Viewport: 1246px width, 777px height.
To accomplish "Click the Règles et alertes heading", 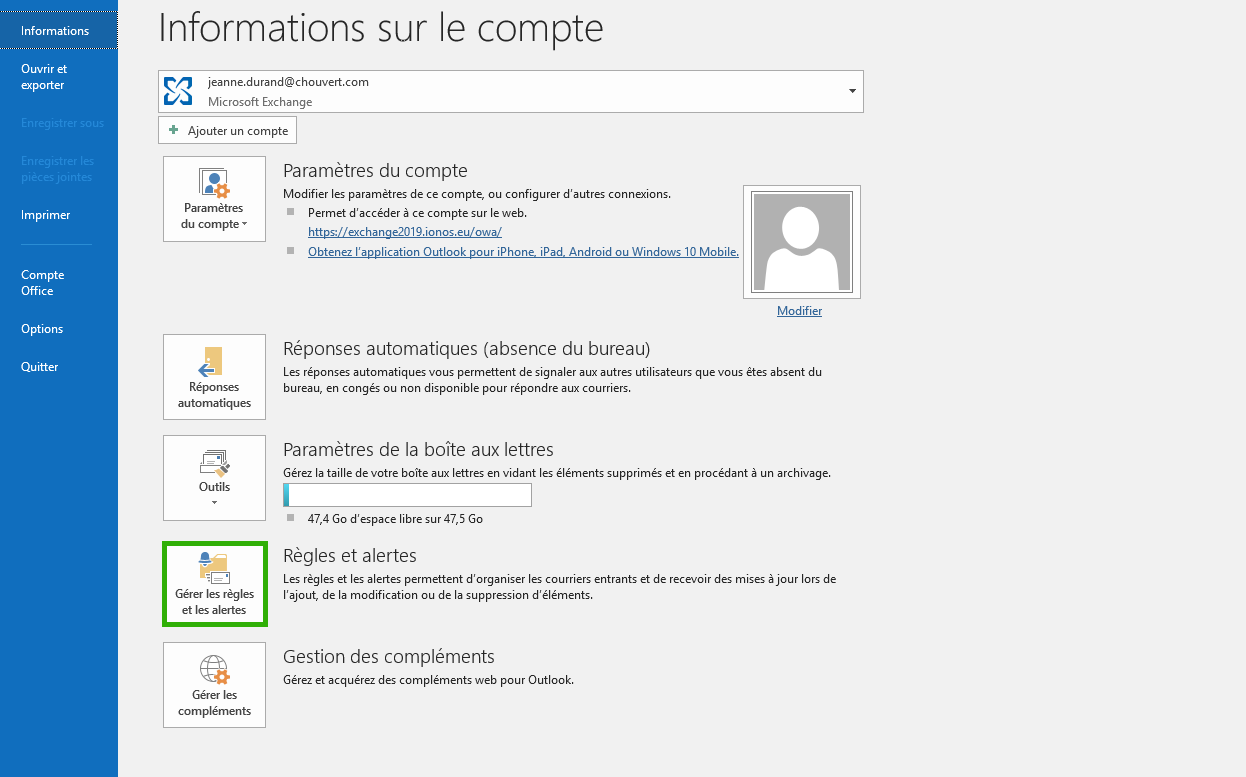I will pyautogui.click(x=350, y=556).
